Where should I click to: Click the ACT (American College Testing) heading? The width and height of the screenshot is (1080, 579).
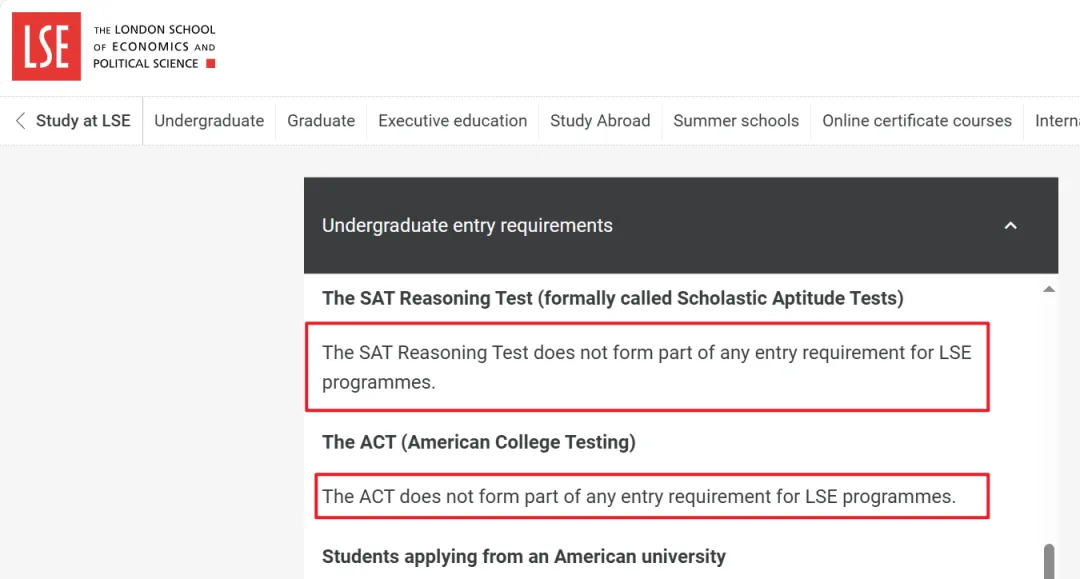tap(478, 441)
